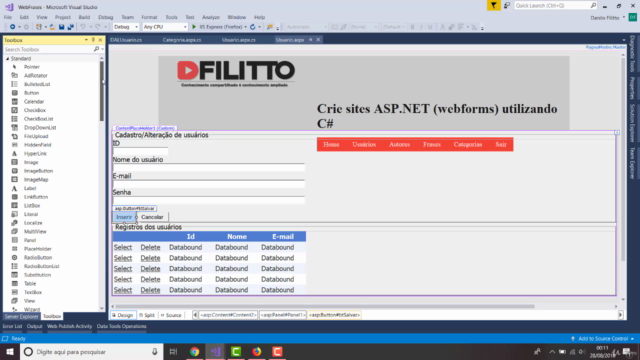Select the CheckBox toolbox item
This screenshot has width=640, height=360.
pos(35,110)
